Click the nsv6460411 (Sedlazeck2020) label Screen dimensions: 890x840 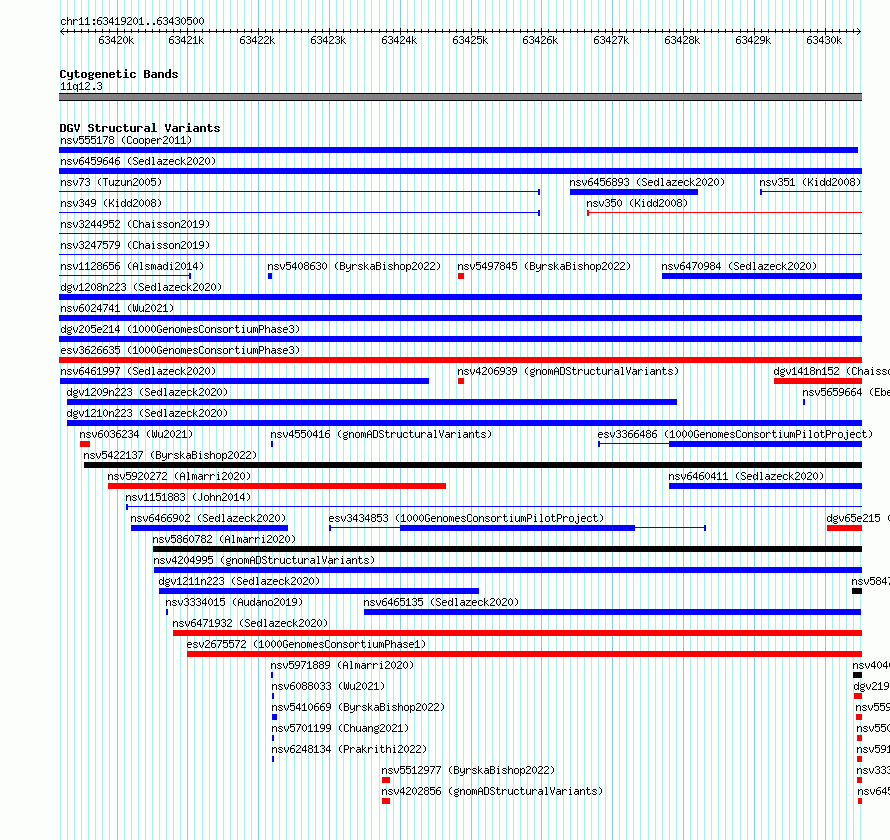[746, 476]
